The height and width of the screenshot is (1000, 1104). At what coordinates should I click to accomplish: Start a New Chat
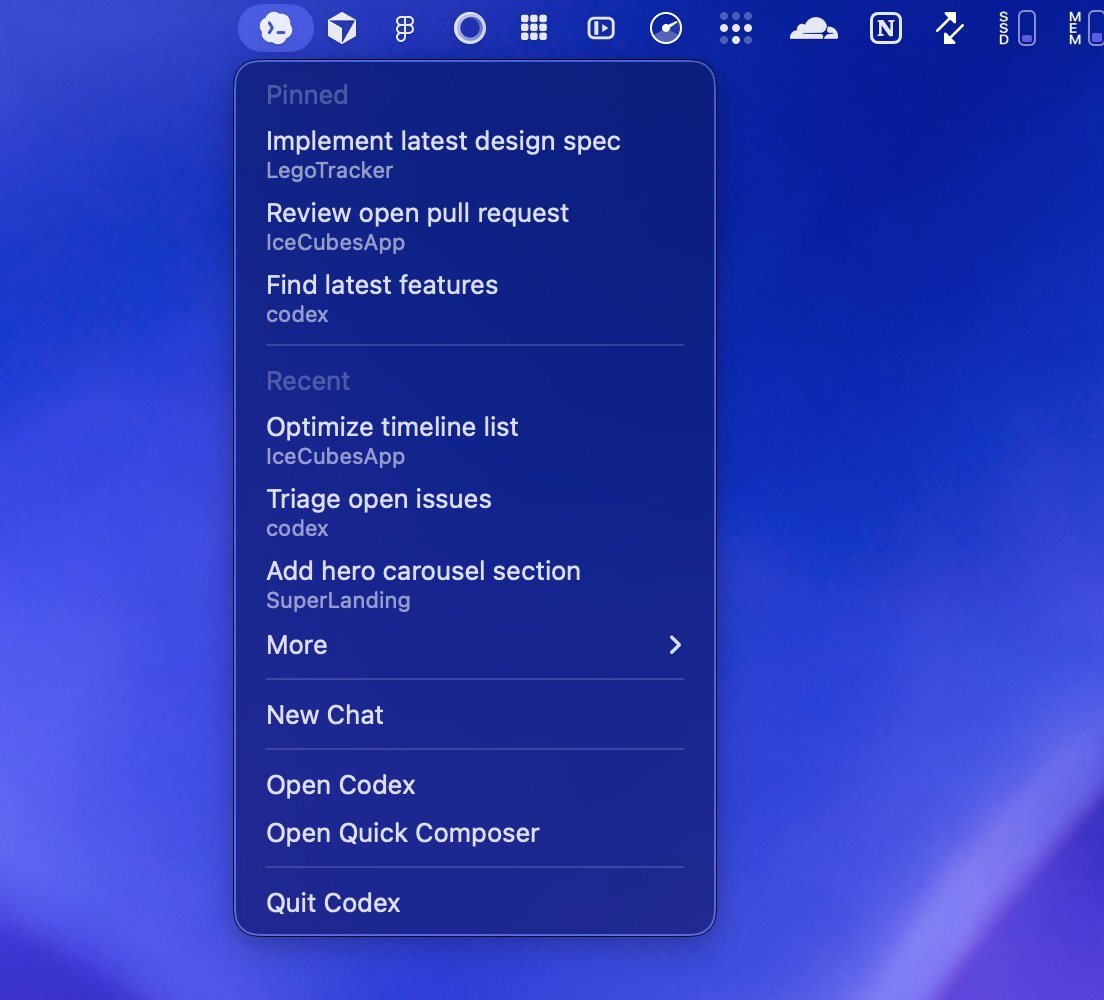click(475, 715)
